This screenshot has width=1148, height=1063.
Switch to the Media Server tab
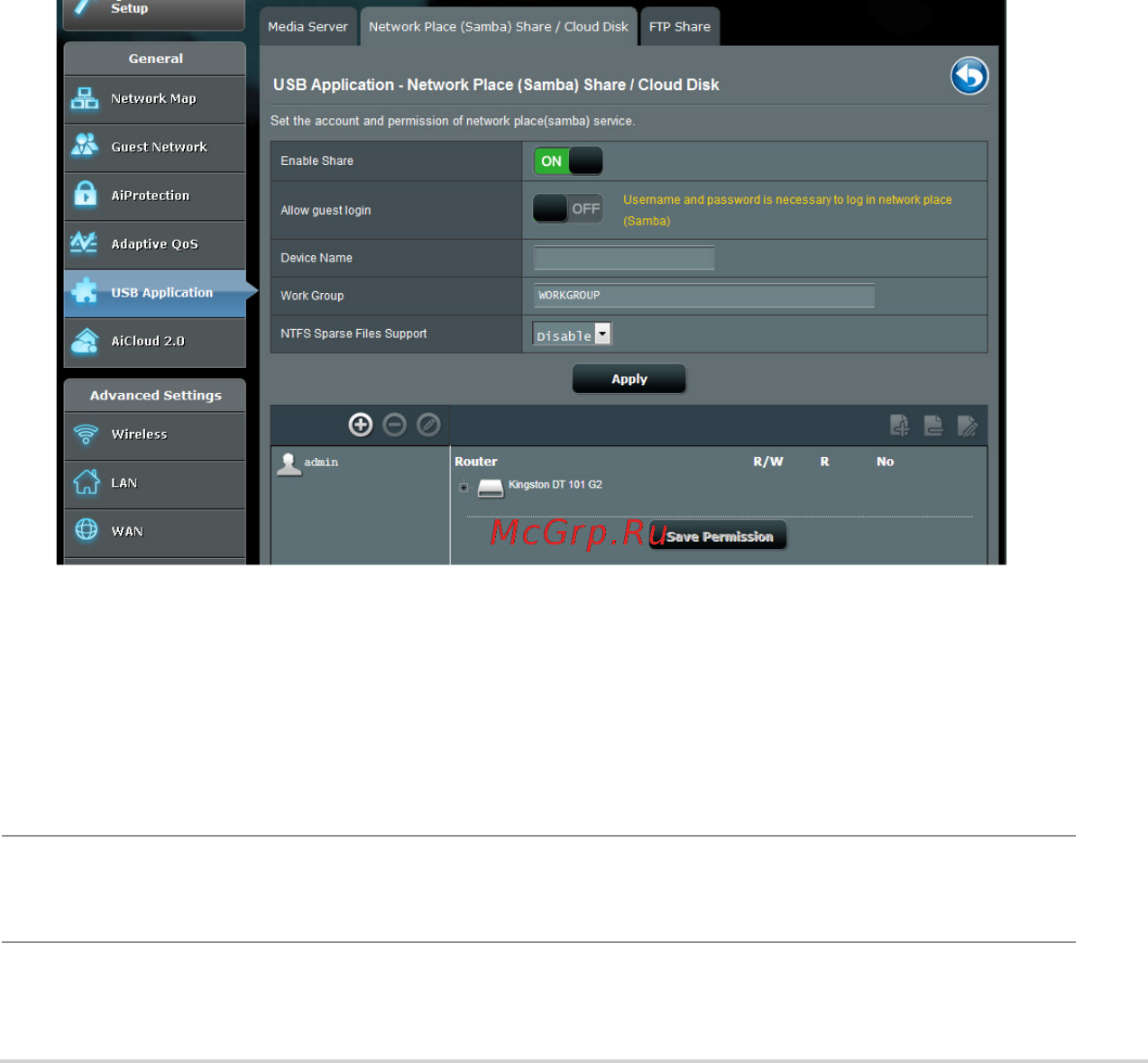(308, 26)
